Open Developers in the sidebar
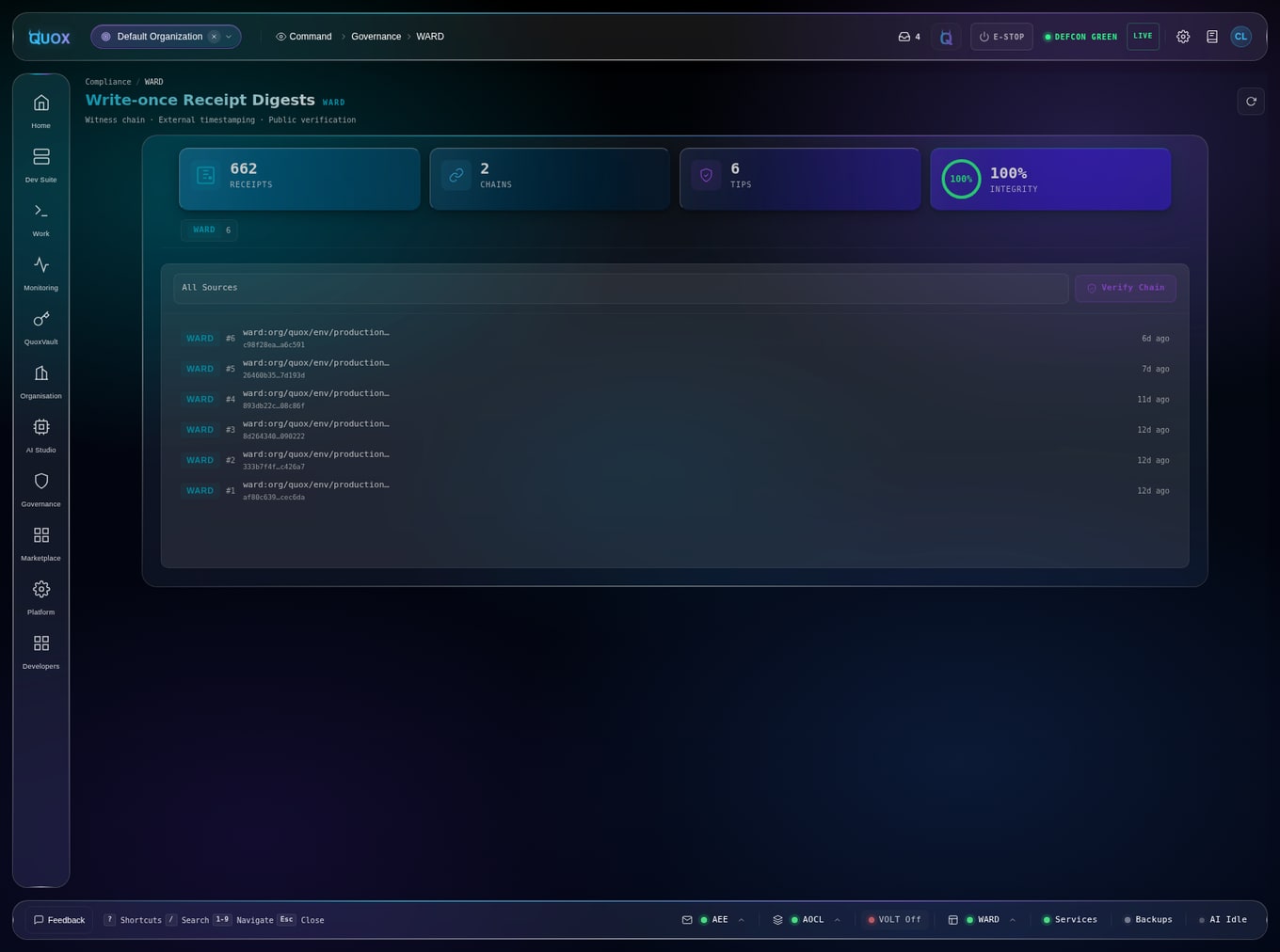Screen dimensions: 1280x952 (41, 651)
